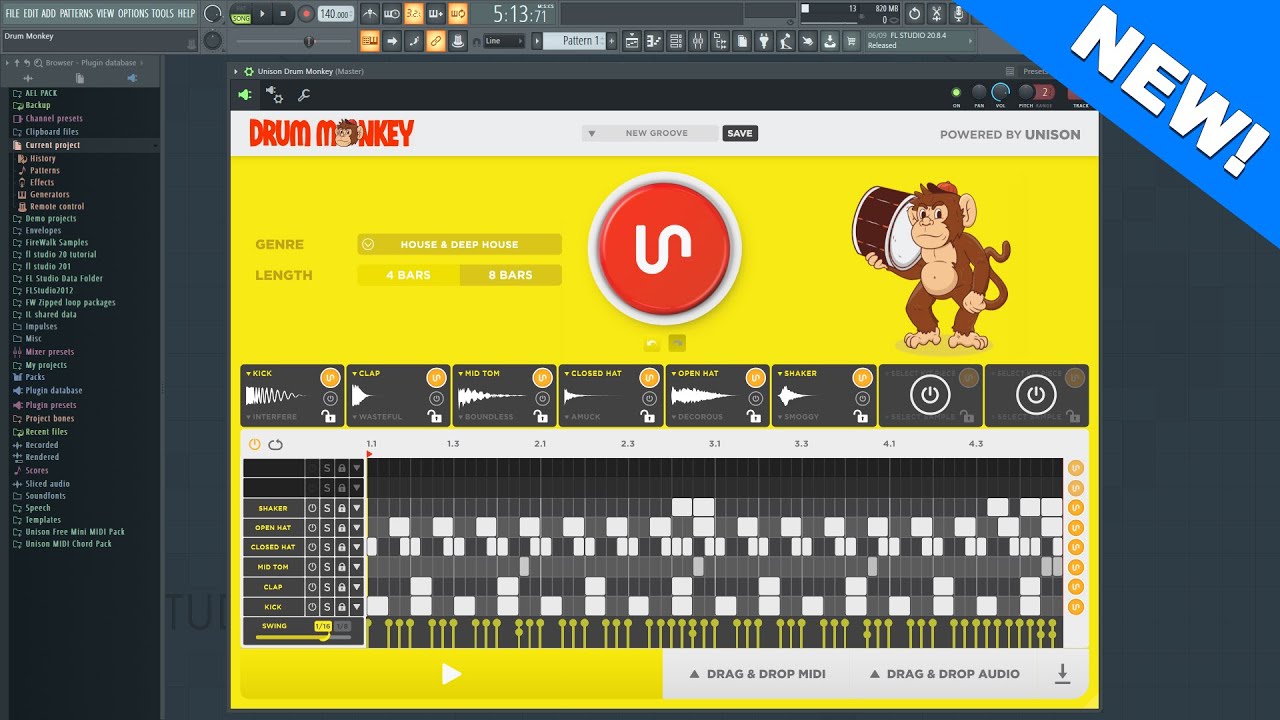Enable the first empty piece slot power button
The width and height of the screenshot is (1280, 720).
(930, 394)
